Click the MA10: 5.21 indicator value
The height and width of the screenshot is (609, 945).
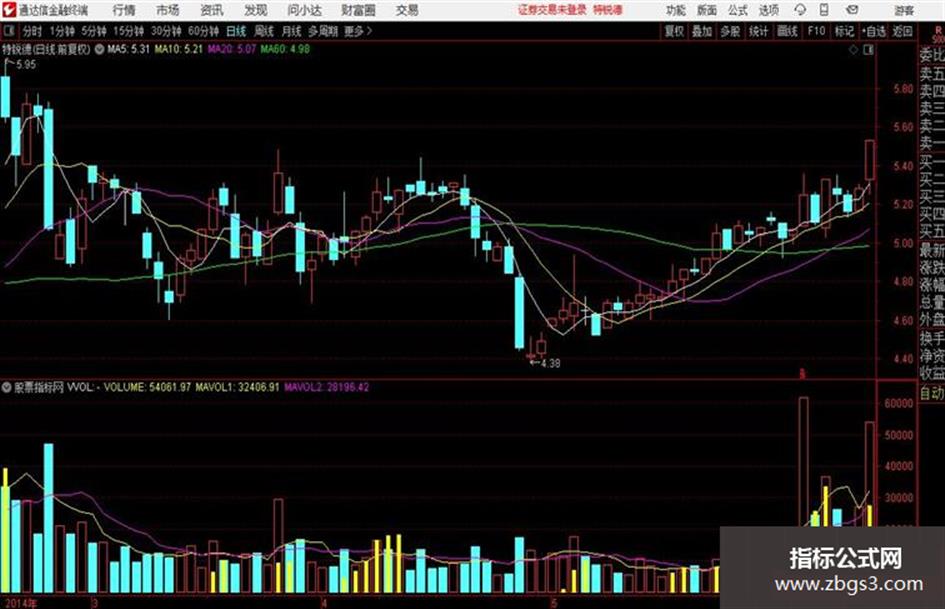179,49
